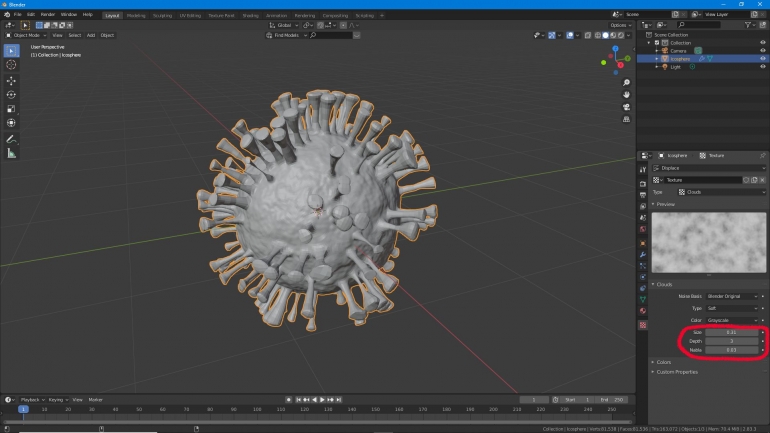The image size is (770, 433).
Task: Select the Move tool
Action: (x=11, y=81)
